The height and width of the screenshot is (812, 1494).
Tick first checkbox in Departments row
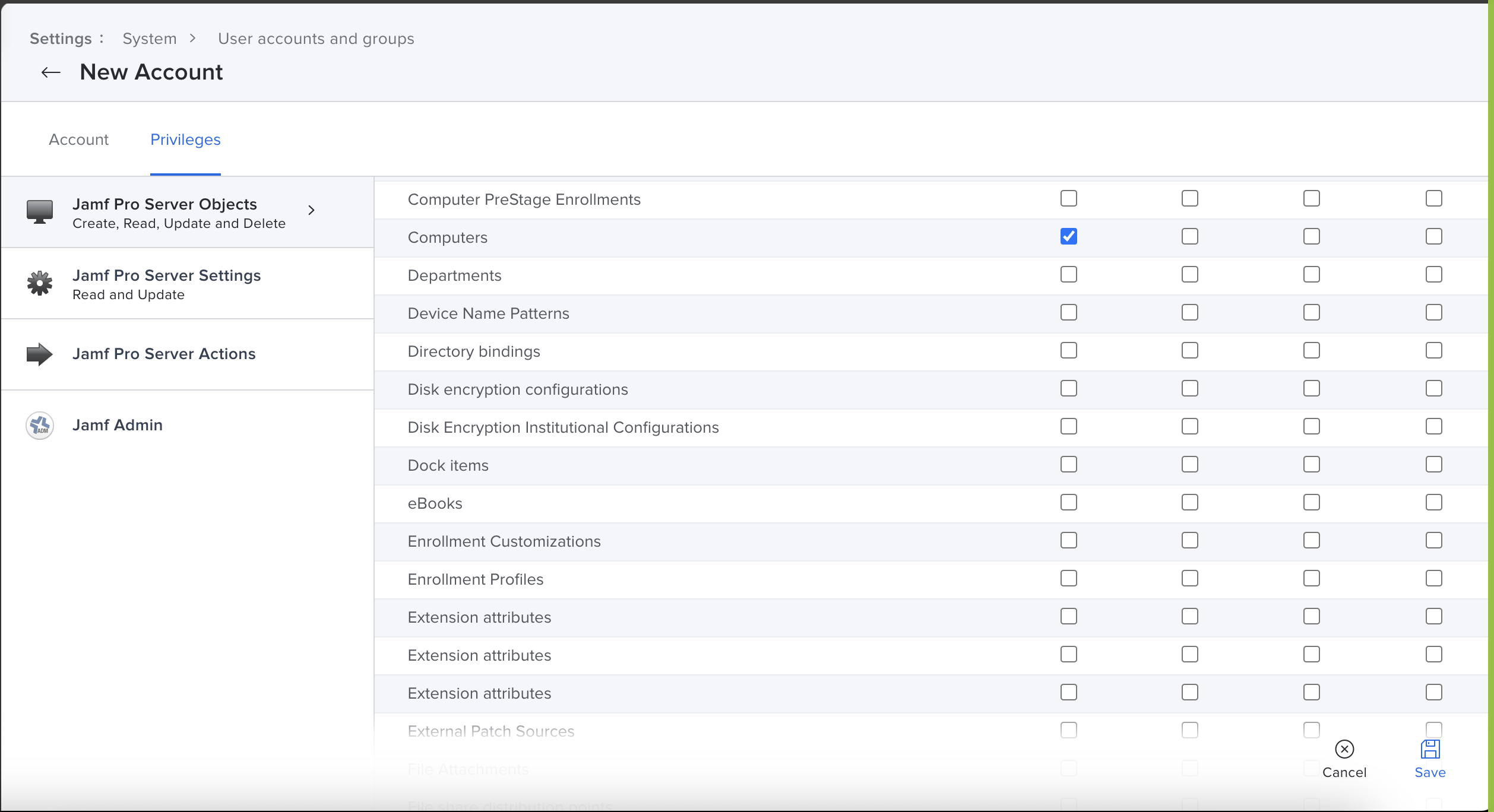coord(1069,274)
